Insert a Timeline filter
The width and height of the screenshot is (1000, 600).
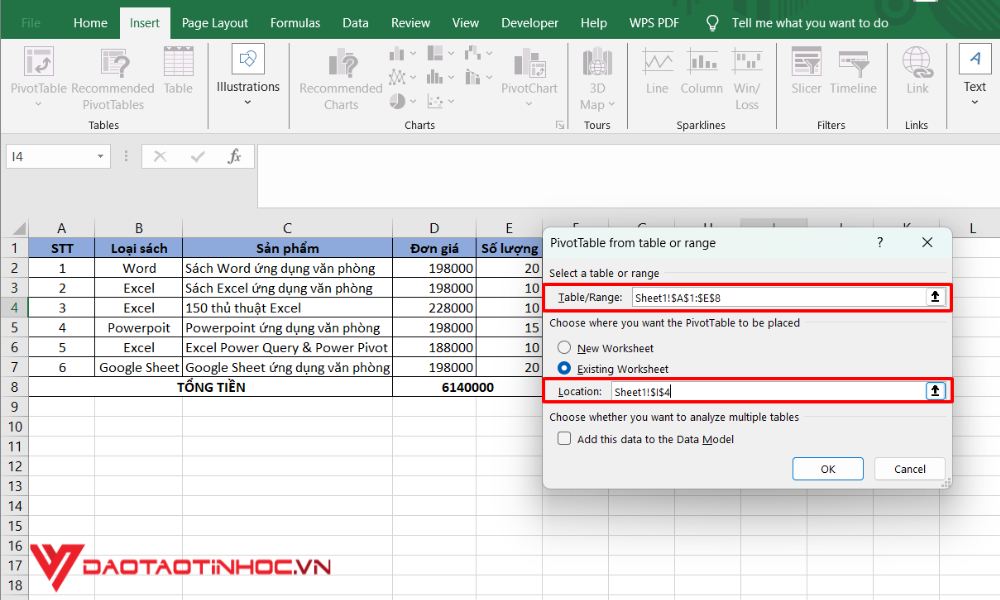853,75
